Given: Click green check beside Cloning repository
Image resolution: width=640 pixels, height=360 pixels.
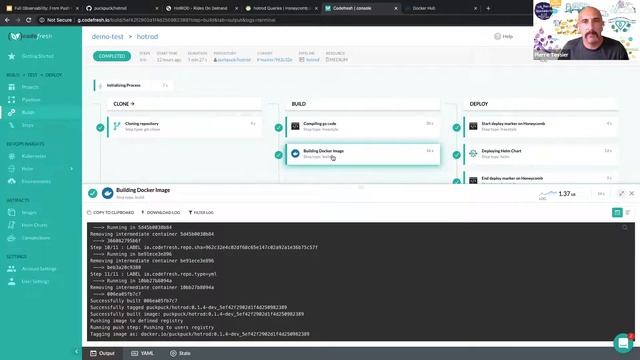Looking at the screenshot, I should (x=100, y=127).
